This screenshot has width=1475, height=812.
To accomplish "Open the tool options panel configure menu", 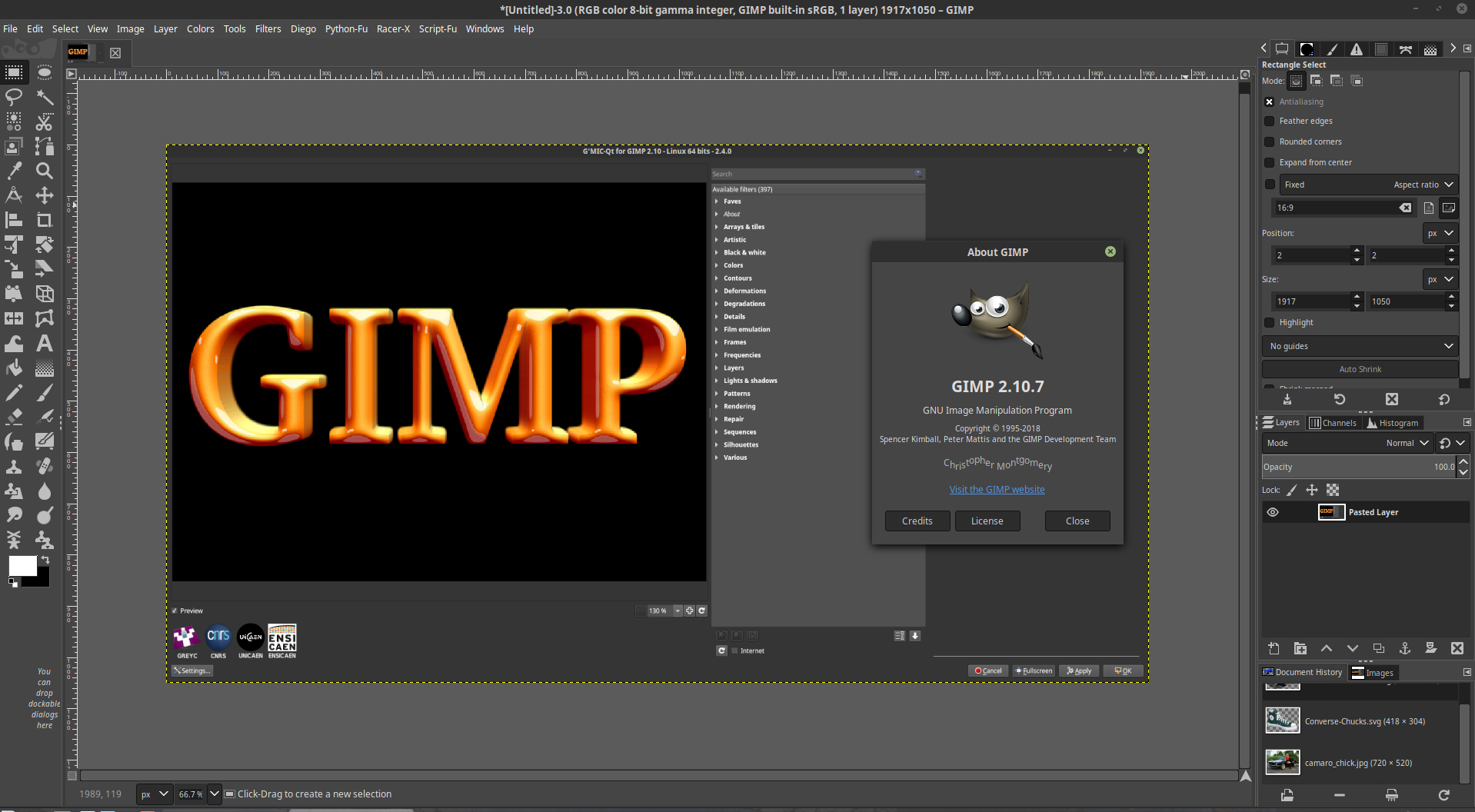I will (1467, 48).
